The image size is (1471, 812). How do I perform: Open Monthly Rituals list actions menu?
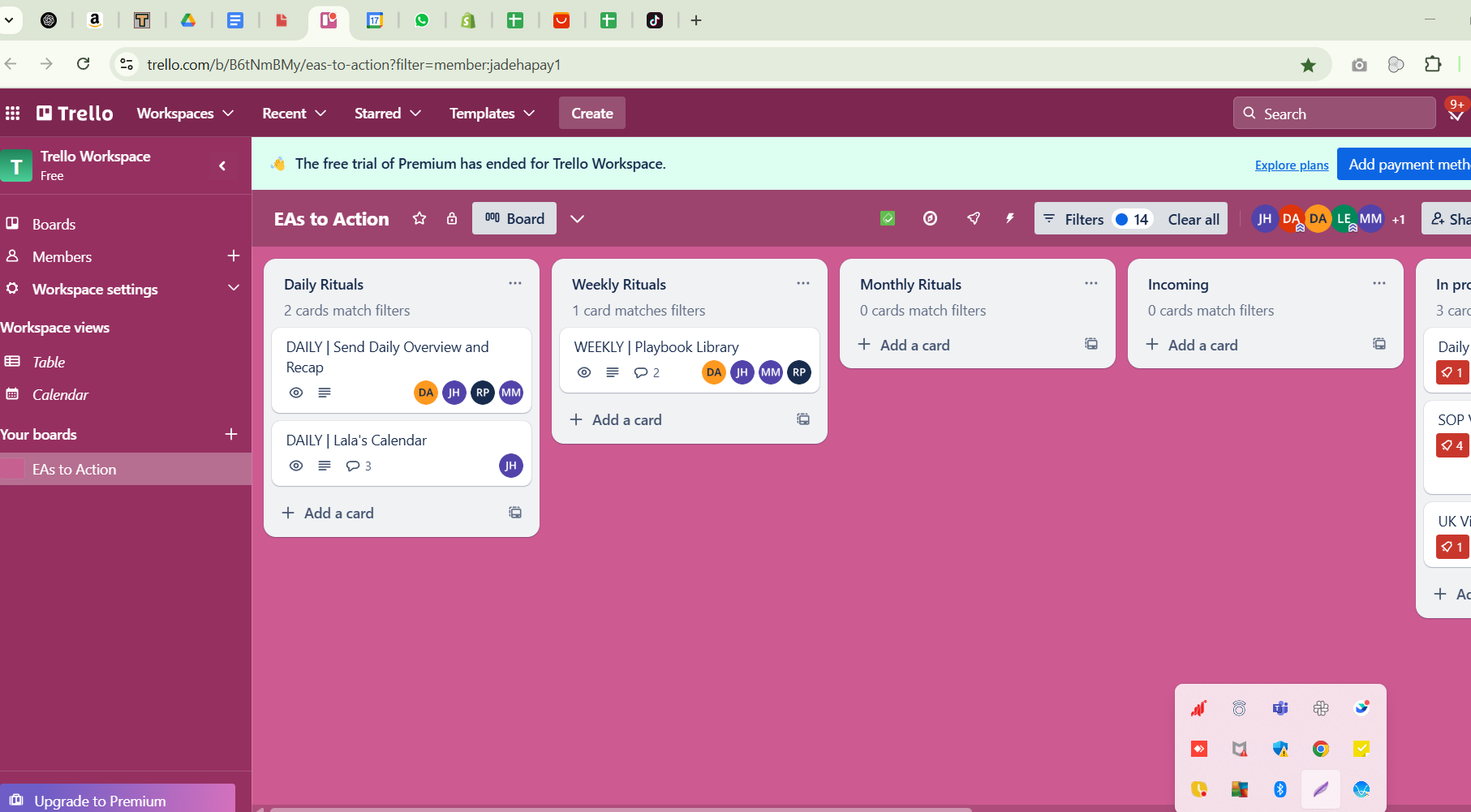tap(1091, 283)
